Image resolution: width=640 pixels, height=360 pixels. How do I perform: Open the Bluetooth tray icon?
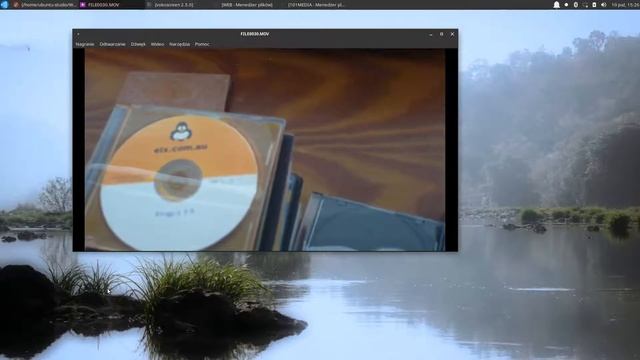pyautogui.click(x=576, y=5)
